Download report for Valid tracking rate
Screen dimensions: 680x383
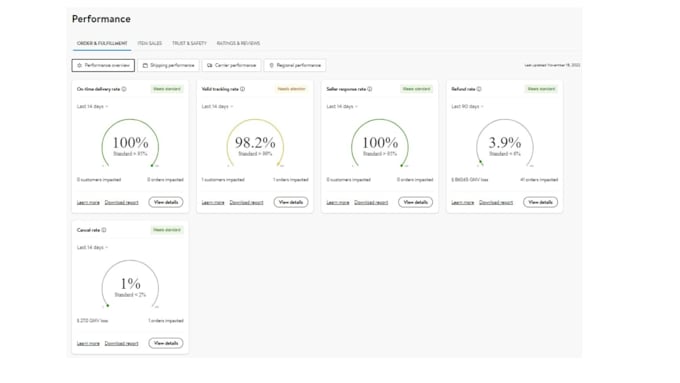[x=246, y=203]
